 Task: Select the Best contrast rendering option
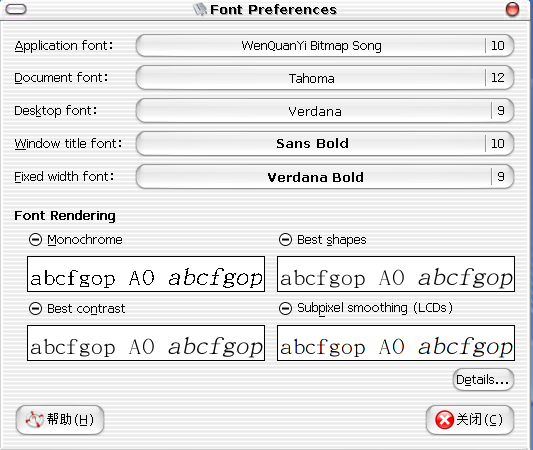pos(35,309)
